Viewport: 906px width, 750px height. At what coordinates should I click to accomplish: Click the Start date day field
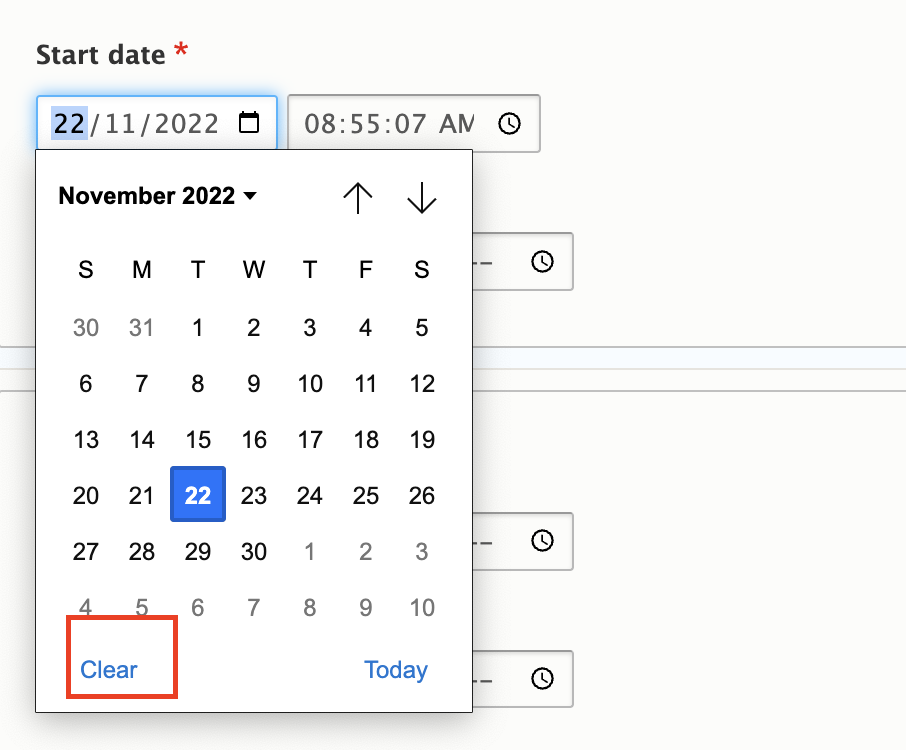coord(69,123)
